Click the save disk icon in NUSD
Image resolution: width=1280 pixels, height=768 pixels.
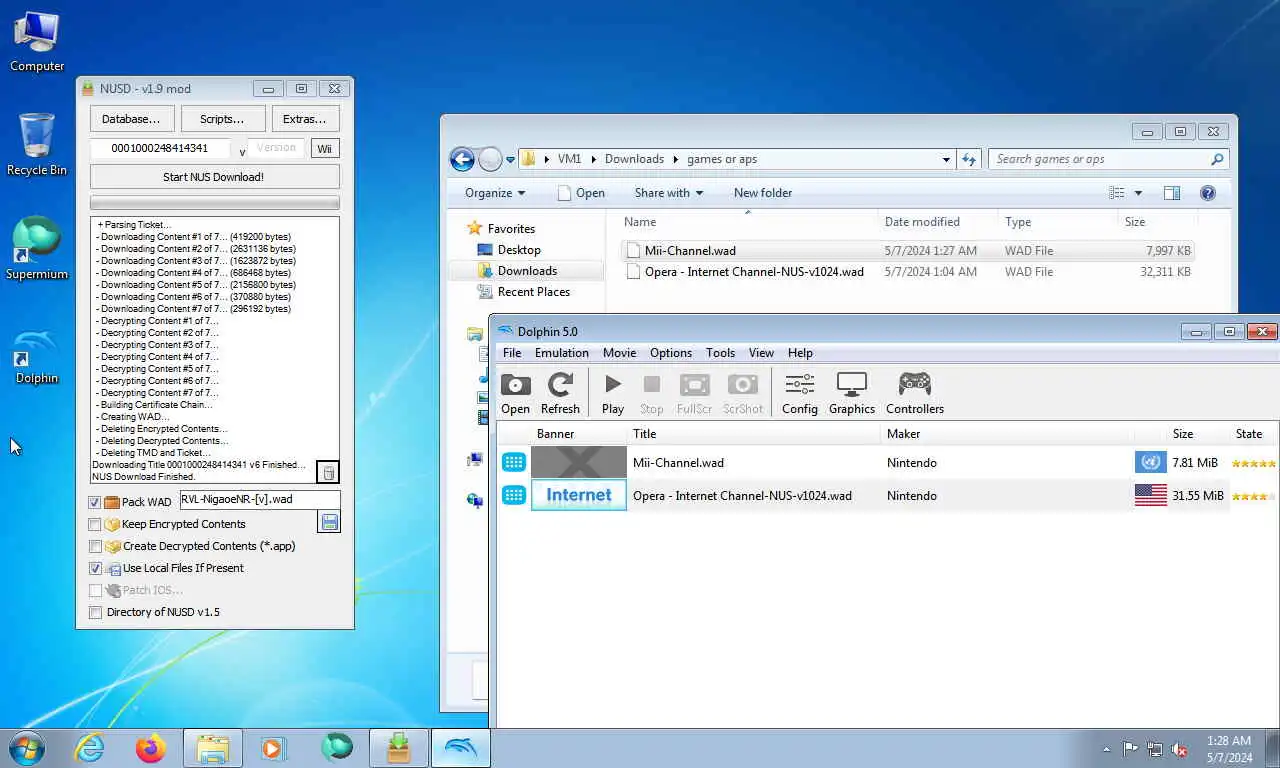[x=329, y=522]
